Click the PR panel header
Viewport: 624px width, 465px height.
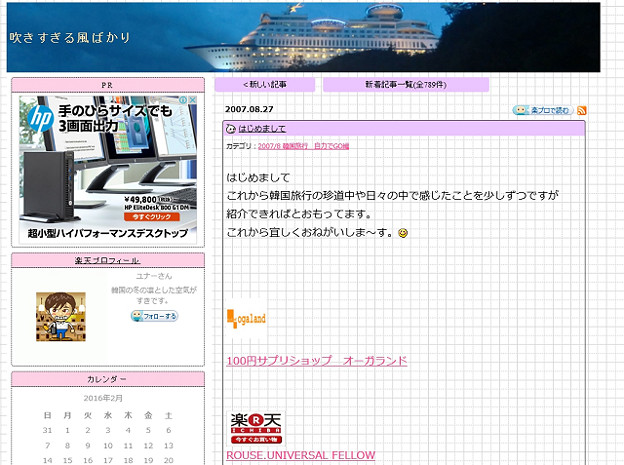pyautogui.click(x=108, y=85)
